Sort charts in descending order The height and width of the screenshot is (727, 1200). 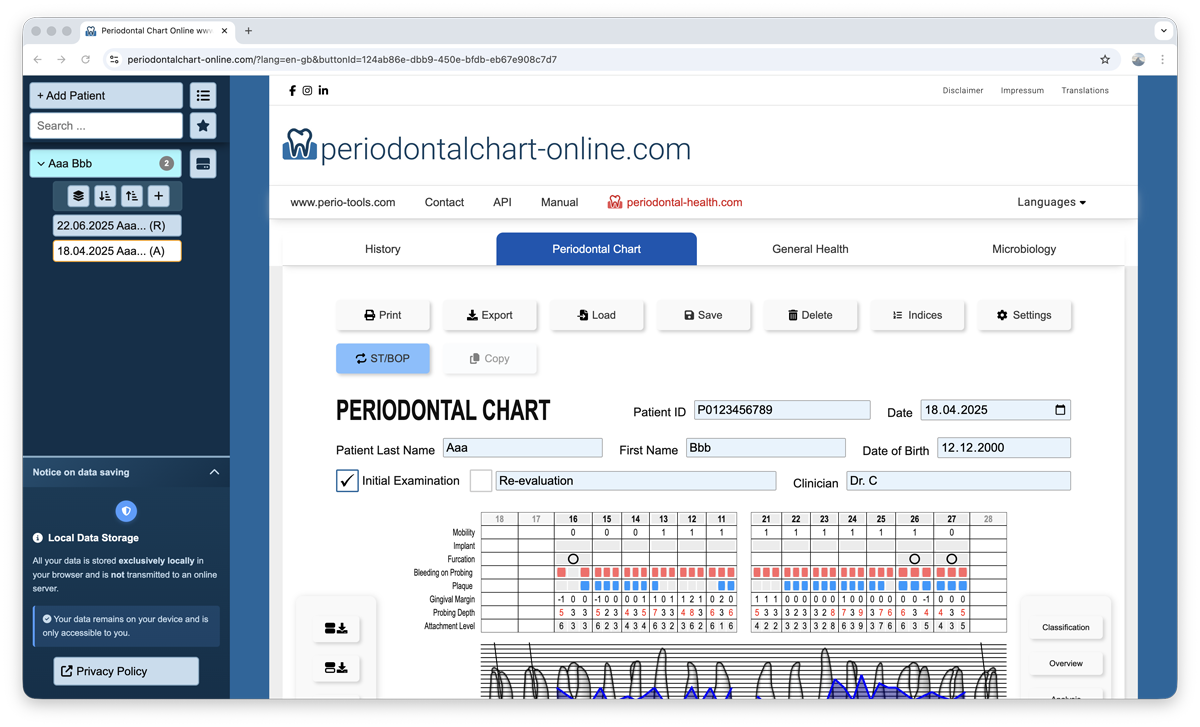coord(105,196)
